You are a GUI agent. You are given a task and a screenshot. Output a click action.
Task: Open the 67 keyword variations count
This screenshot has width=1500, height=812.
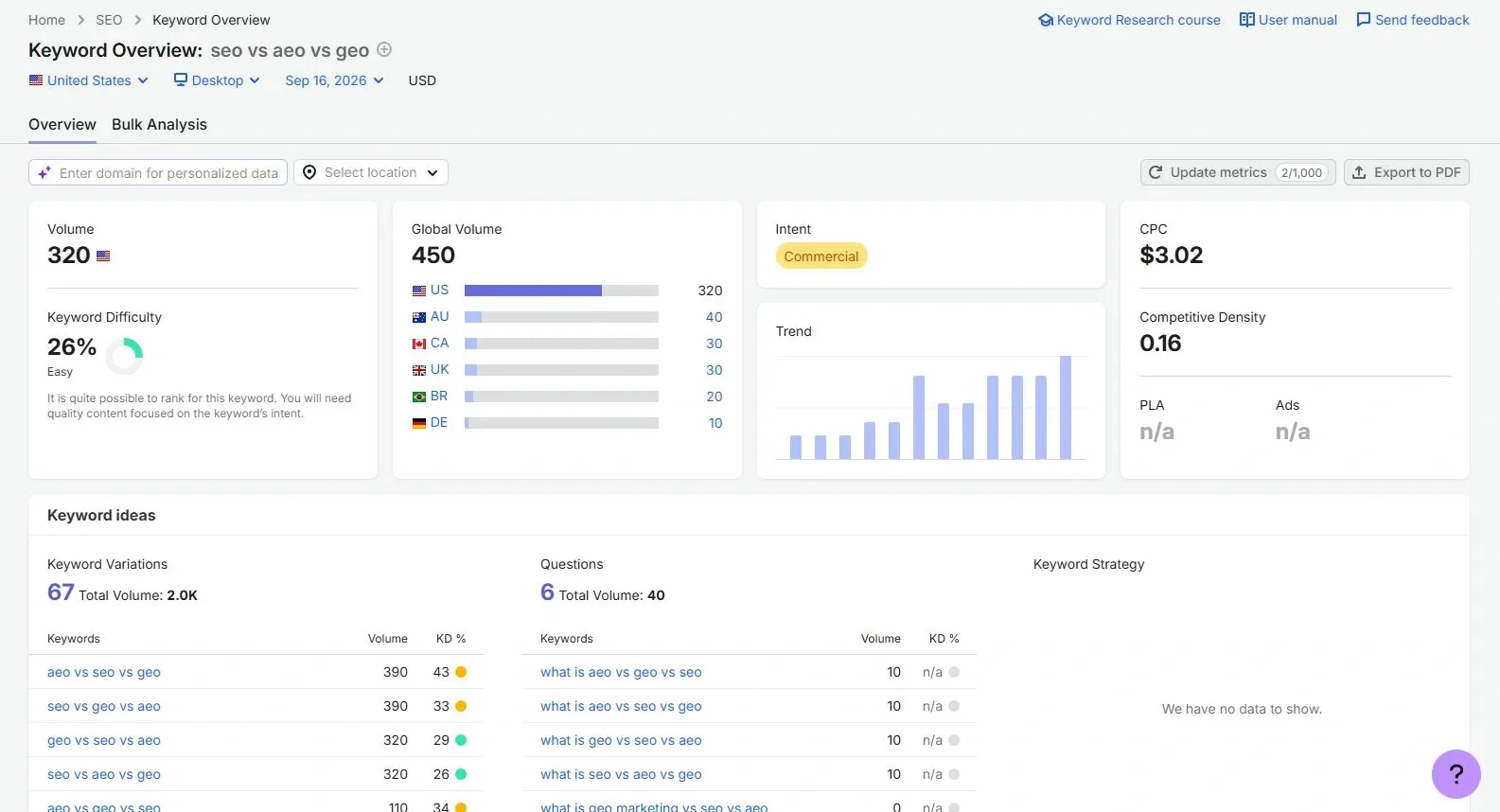[61, 591]
